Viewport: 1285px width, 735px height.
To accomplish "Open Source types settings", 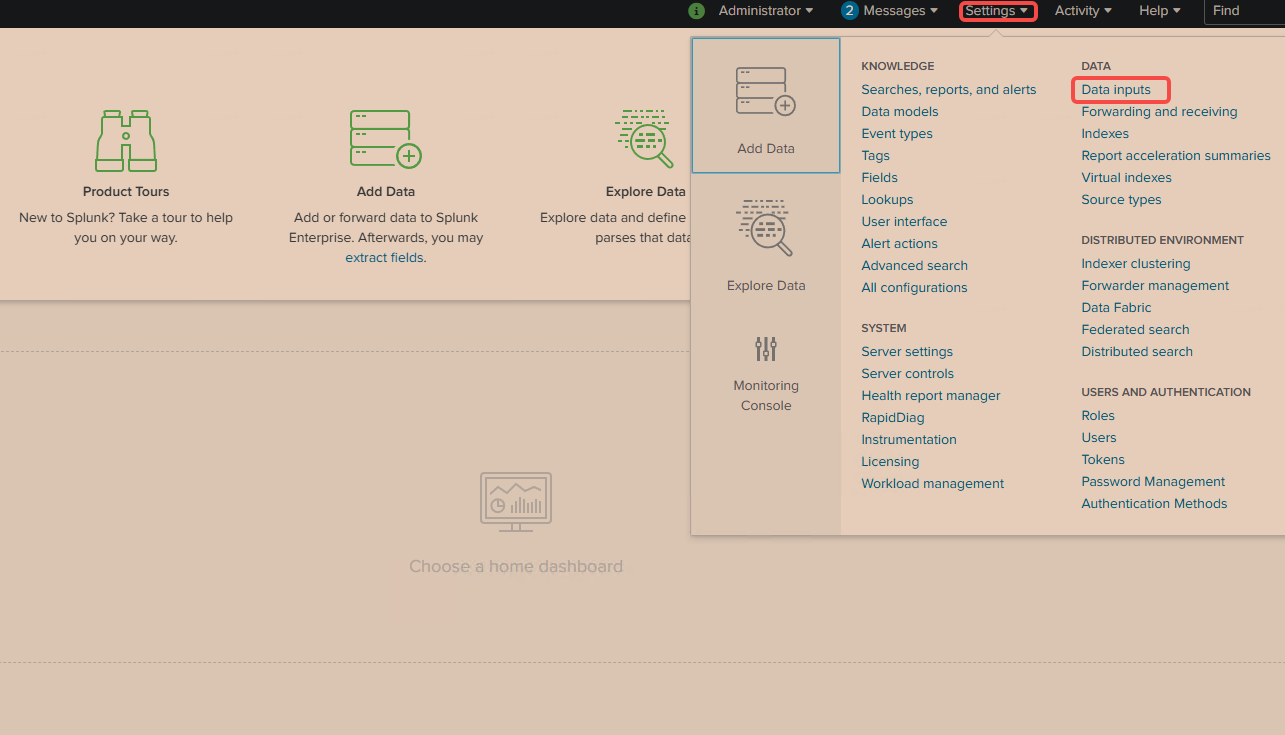I will click(1121, 200).
